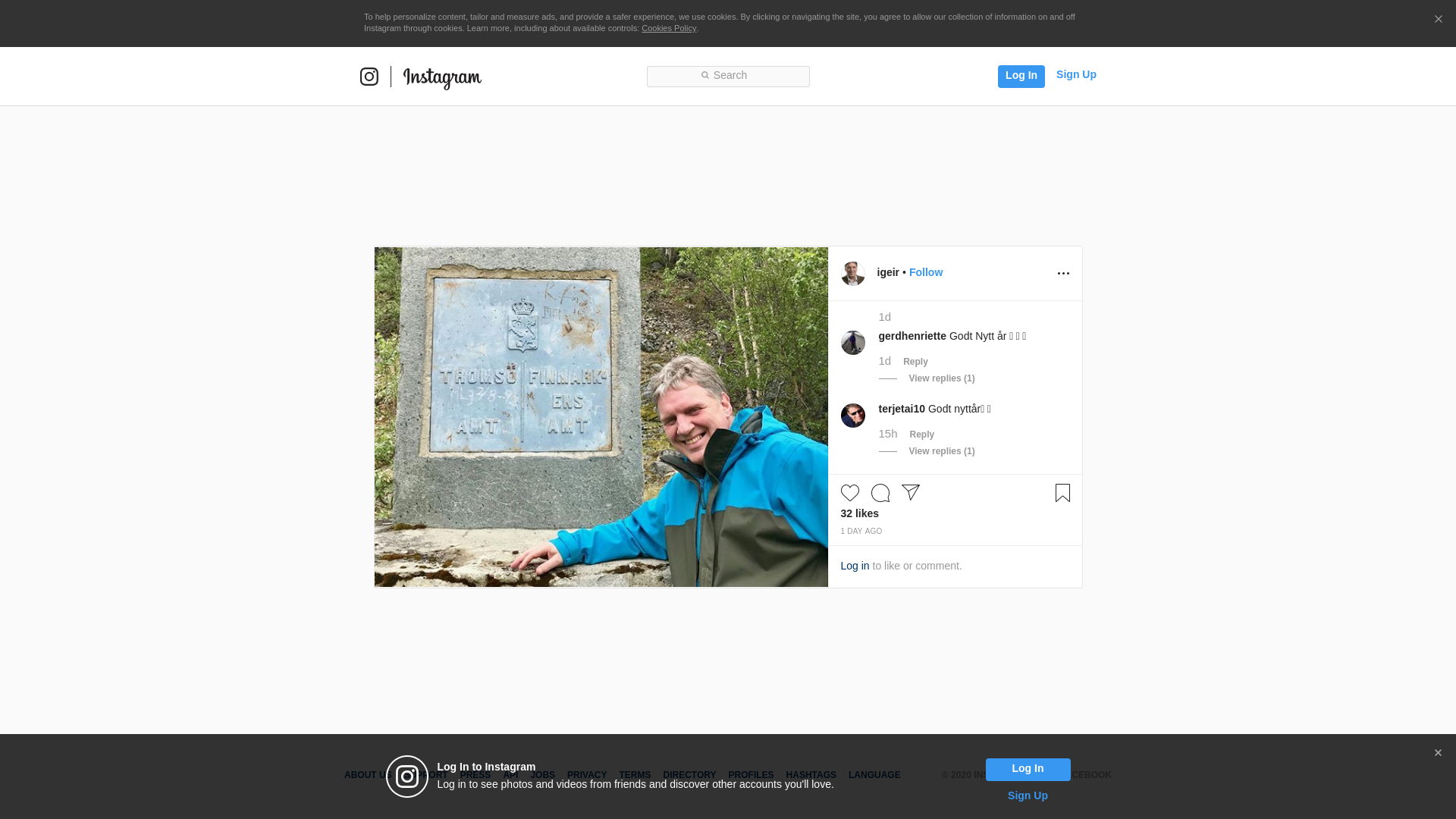Open the Sign Up link in header
The height and width of the screenshot is (819, 1456).
(x=1075, y=74)
